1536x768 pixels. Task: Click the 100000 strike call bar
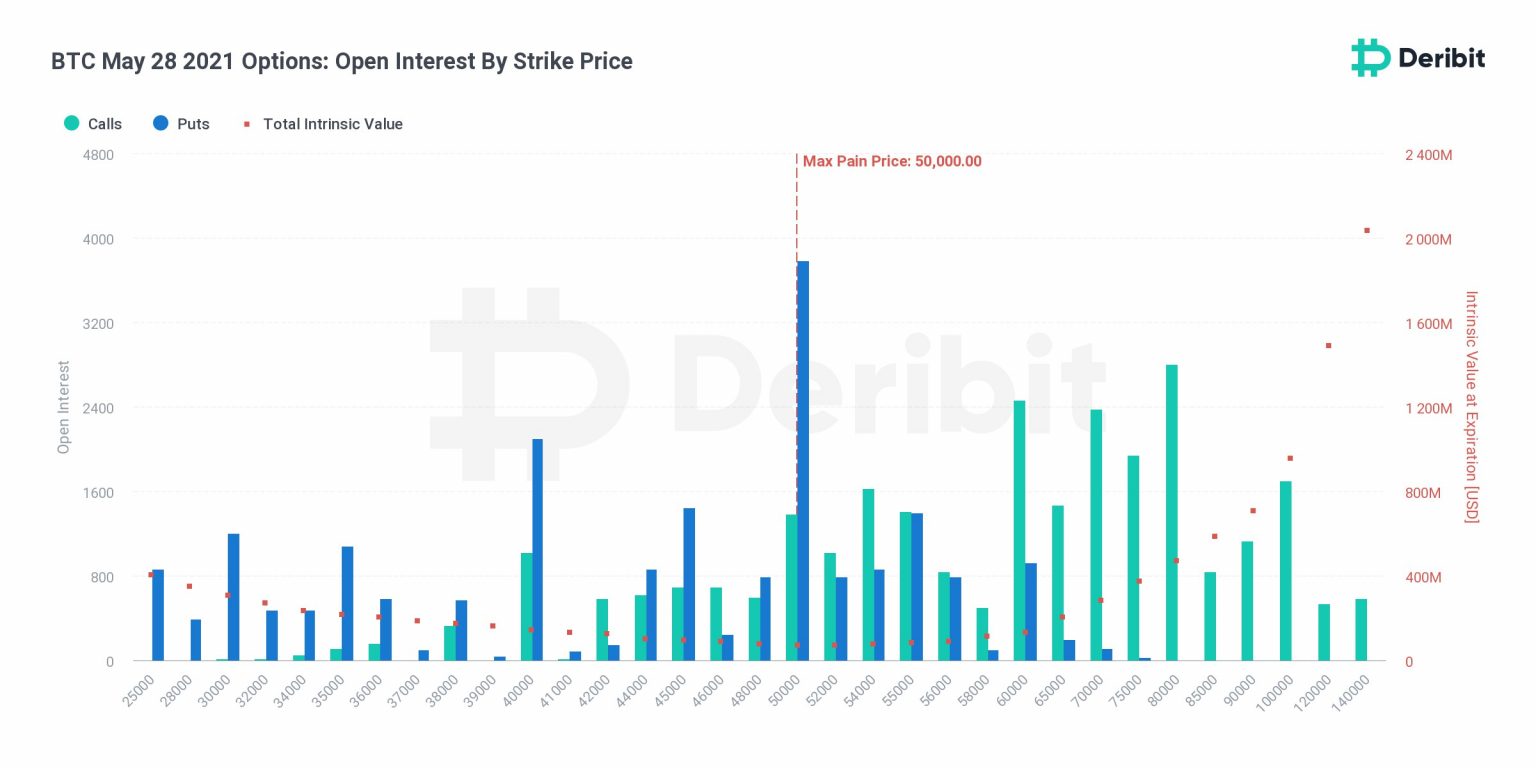pyautogui.click(x=1285, y=571)
